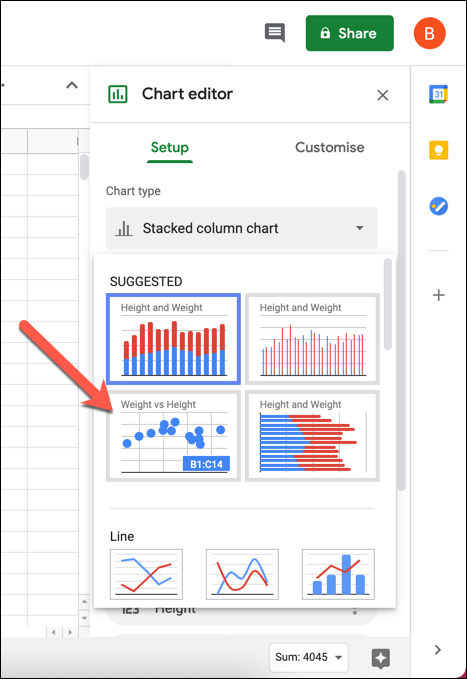This screenshot has height=679, width=467.
Task: Open the account avatar labeled B
Action: pyautogui.click(x=429, y=33)
